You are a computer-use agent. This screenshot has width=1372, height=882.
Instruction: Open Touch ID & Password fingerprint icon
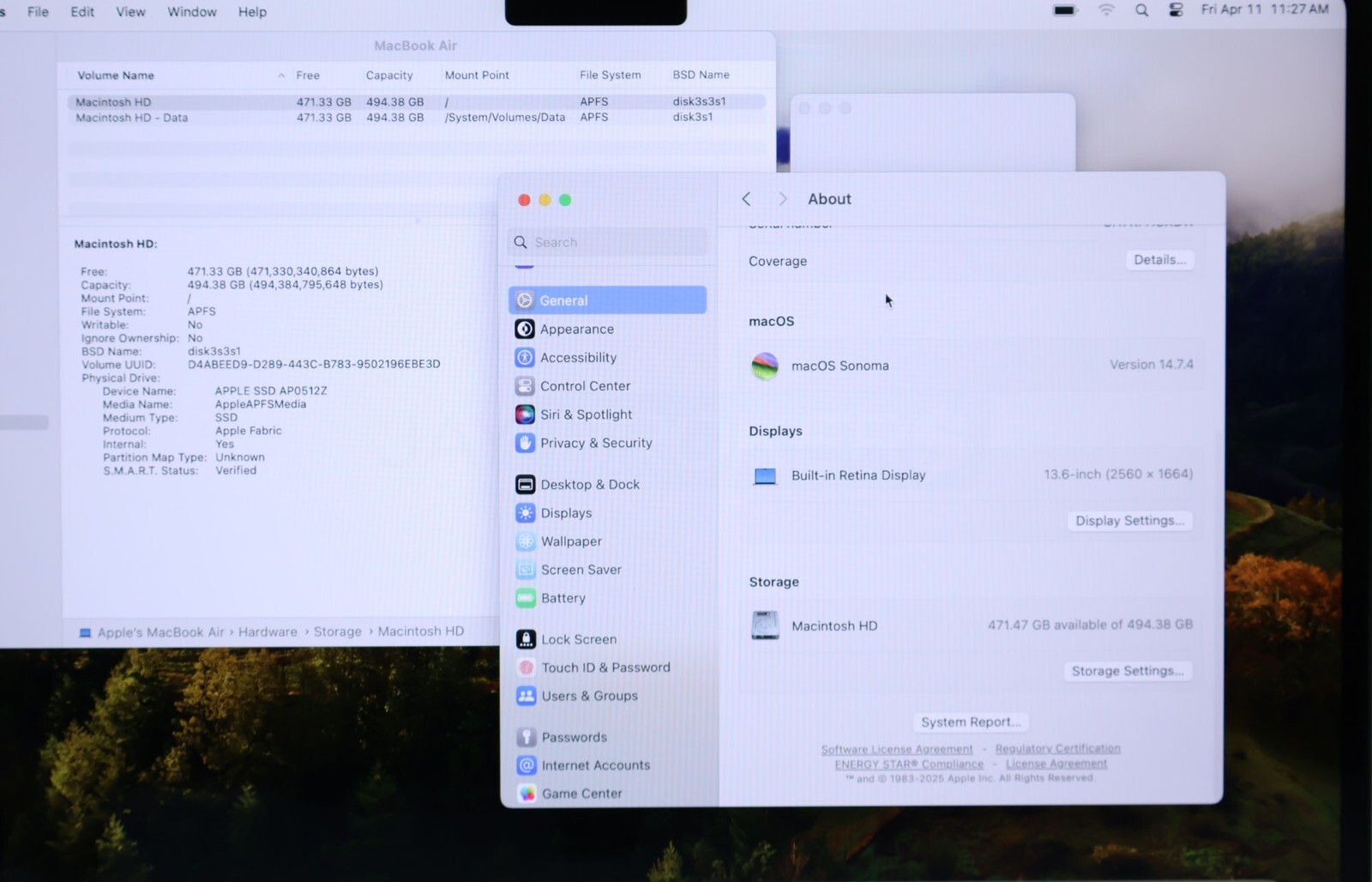[x=527, y=668]
